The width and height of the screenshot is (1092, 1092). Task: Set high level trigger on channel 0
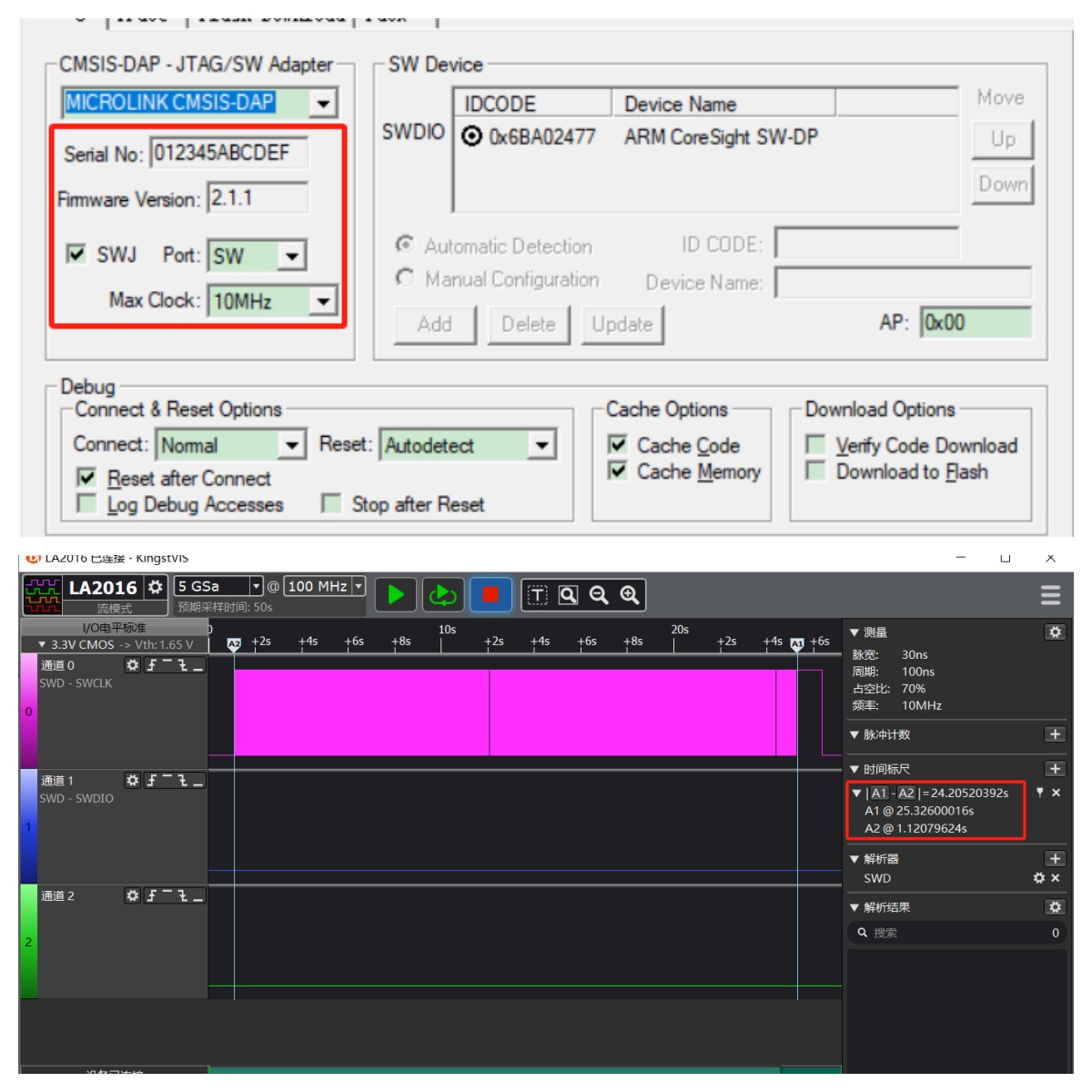[167, 665]
